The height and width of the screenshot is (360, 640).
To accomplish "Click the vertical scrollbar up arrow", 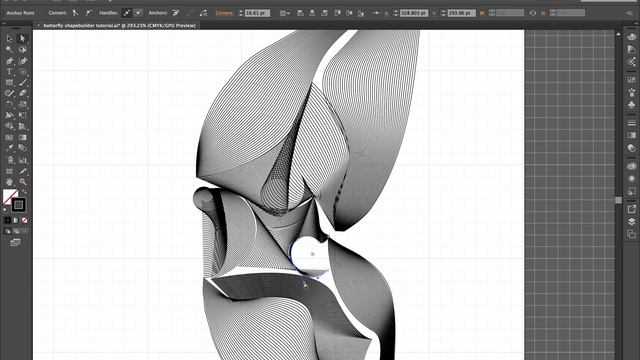I will 618,34.
